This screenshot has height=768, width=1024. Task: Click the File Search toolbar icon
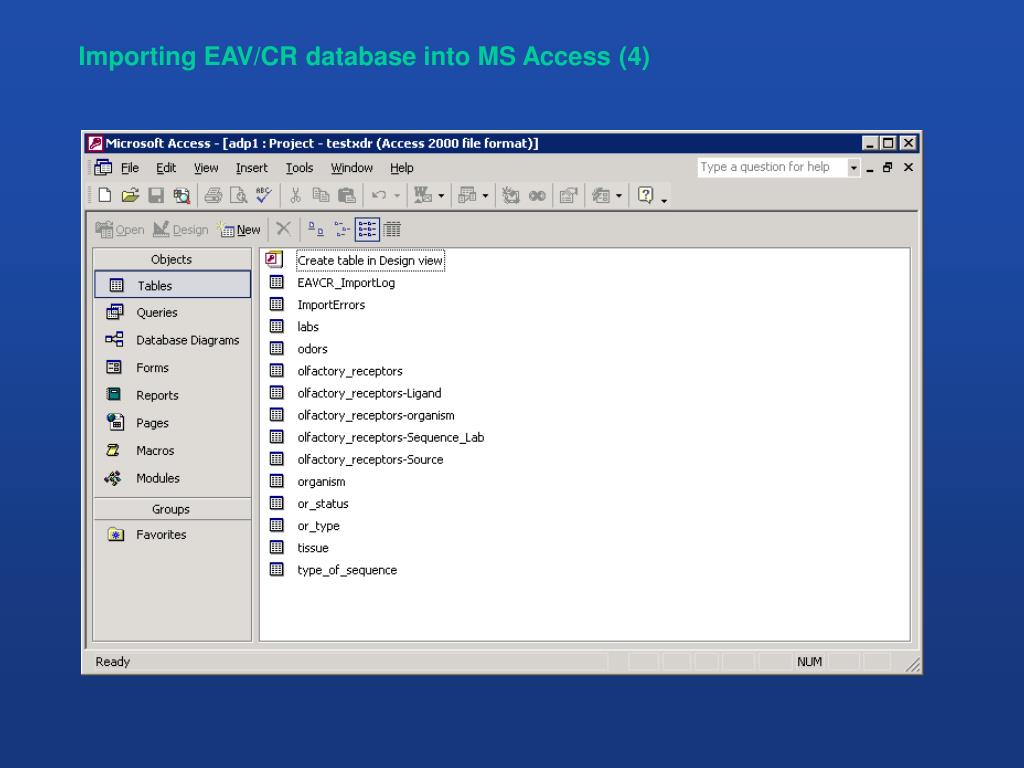coord(182,195)
